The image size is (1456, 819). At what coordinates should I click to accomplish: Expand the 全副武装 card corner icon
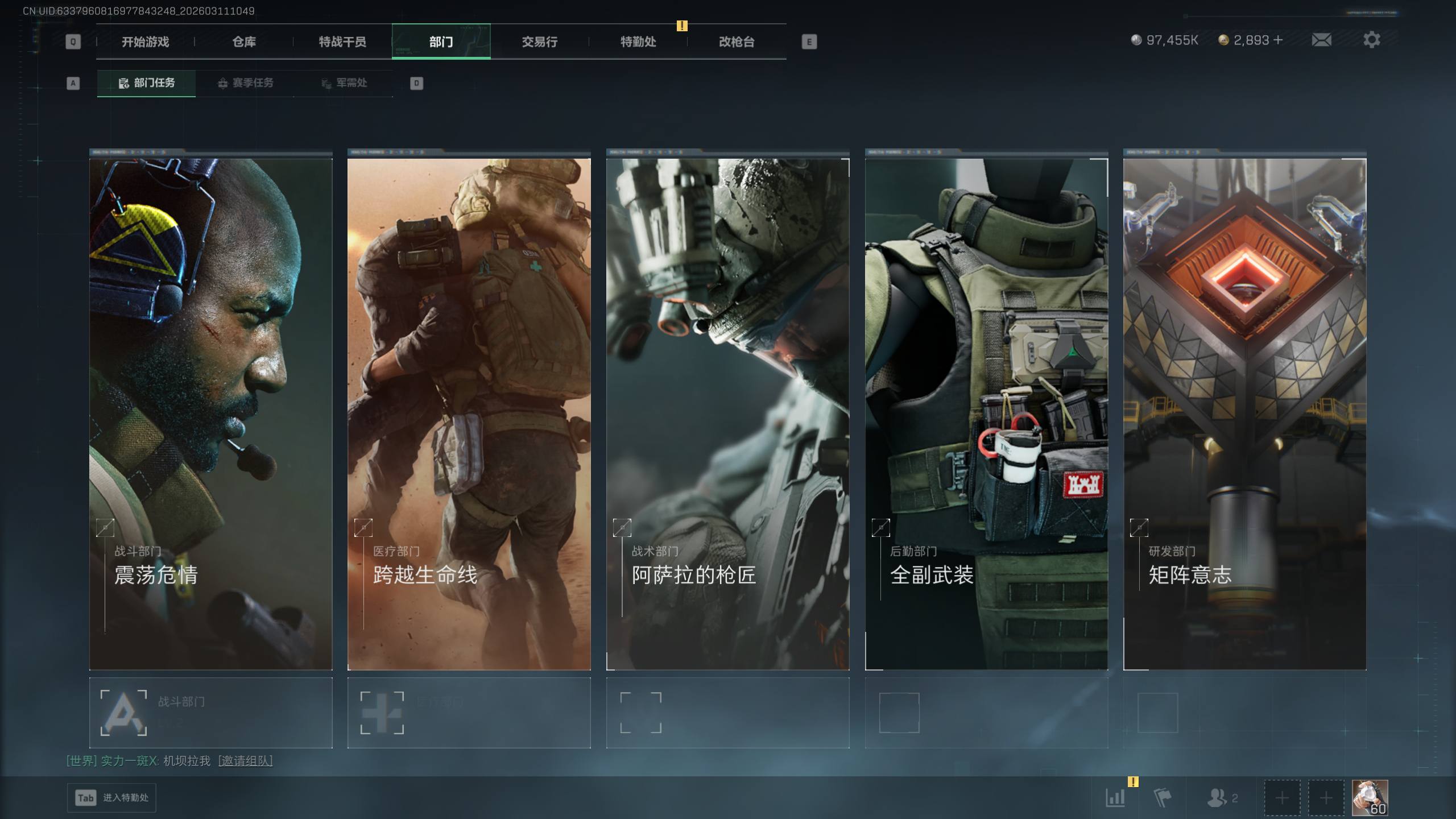[x=880, y=528]
